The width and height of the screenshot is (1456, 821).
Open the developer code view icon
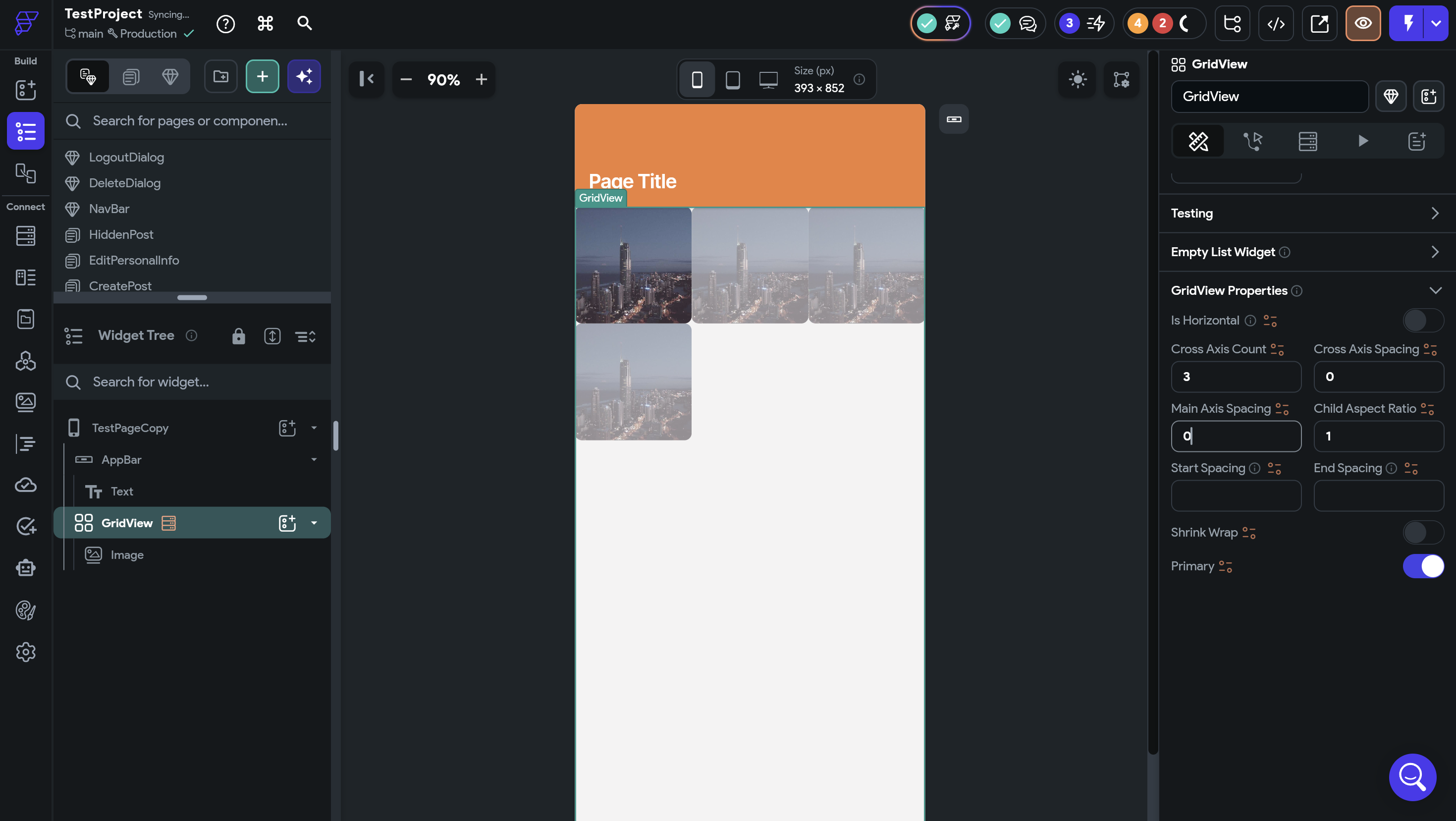click(x=1276, y=23)
